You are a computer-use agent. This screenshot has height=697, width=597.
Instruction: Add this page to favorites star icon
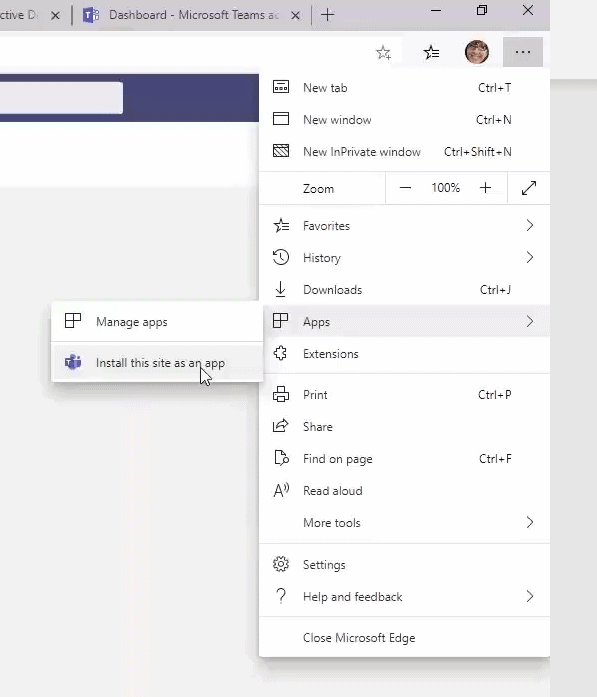pyautogui.click(x=383, y=52)
